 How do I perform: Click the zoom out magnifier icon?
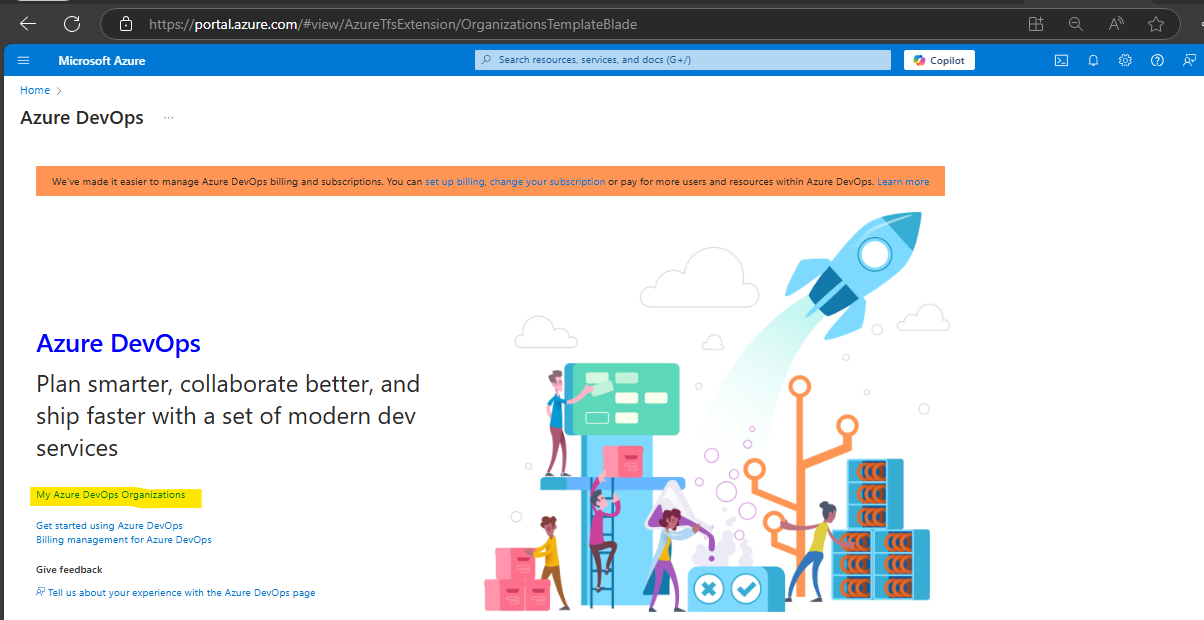click(1076, 24)
